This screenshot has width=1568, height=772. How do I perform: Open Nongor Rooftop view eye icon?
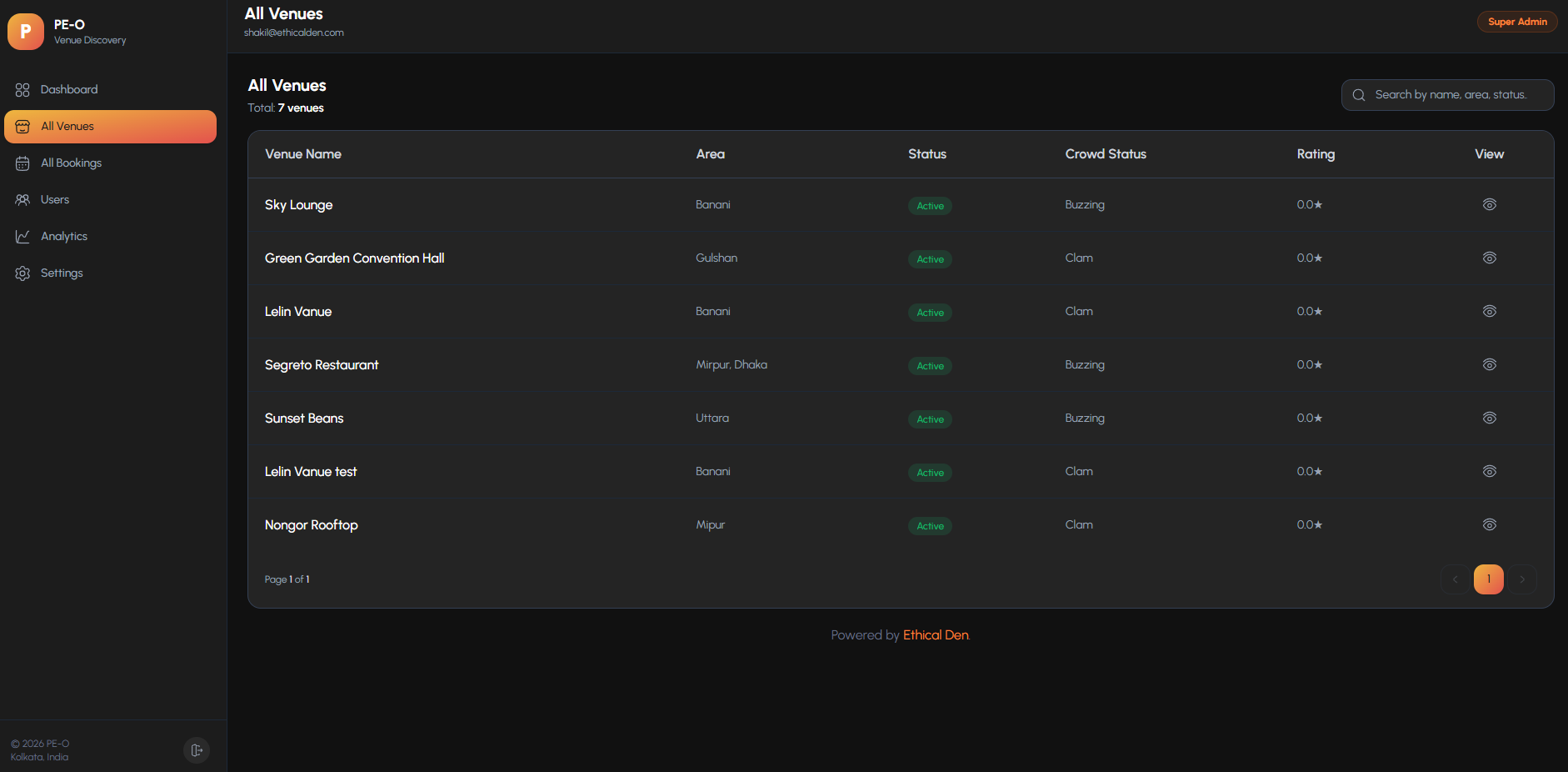1490,524
